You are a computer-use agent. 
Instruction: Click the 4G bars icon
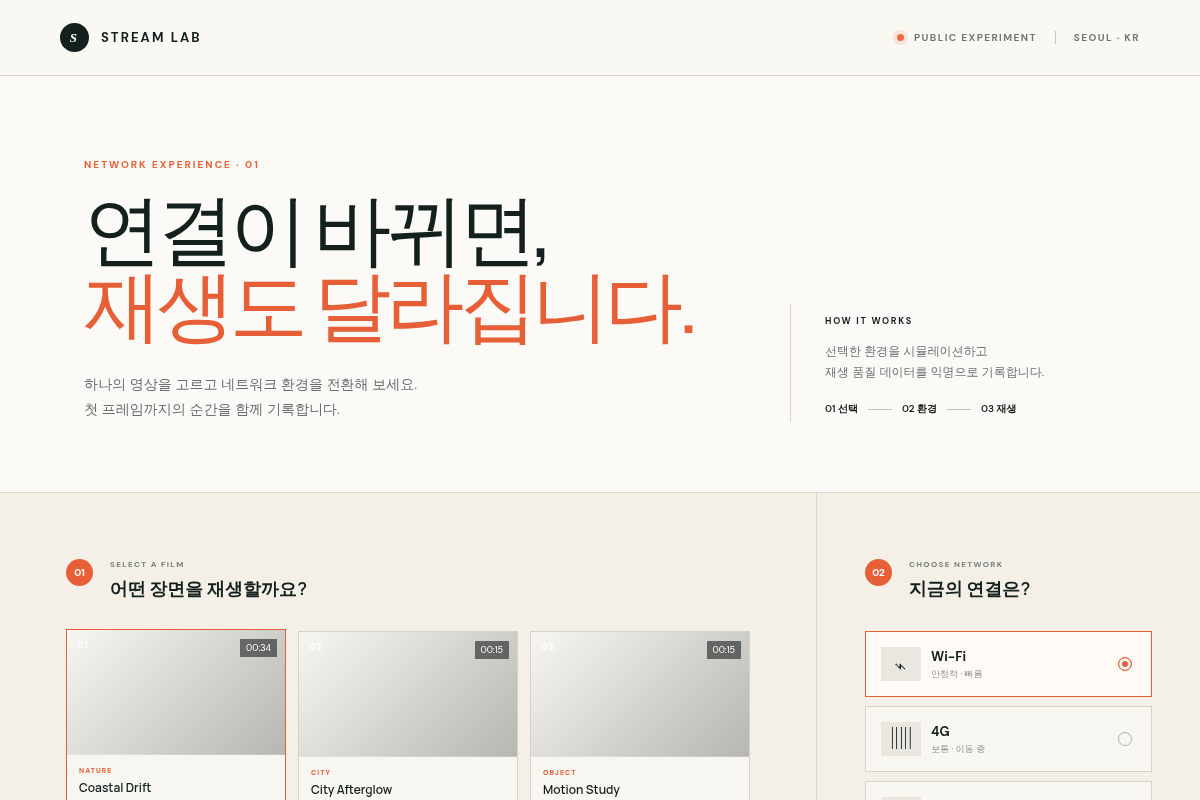901,739
